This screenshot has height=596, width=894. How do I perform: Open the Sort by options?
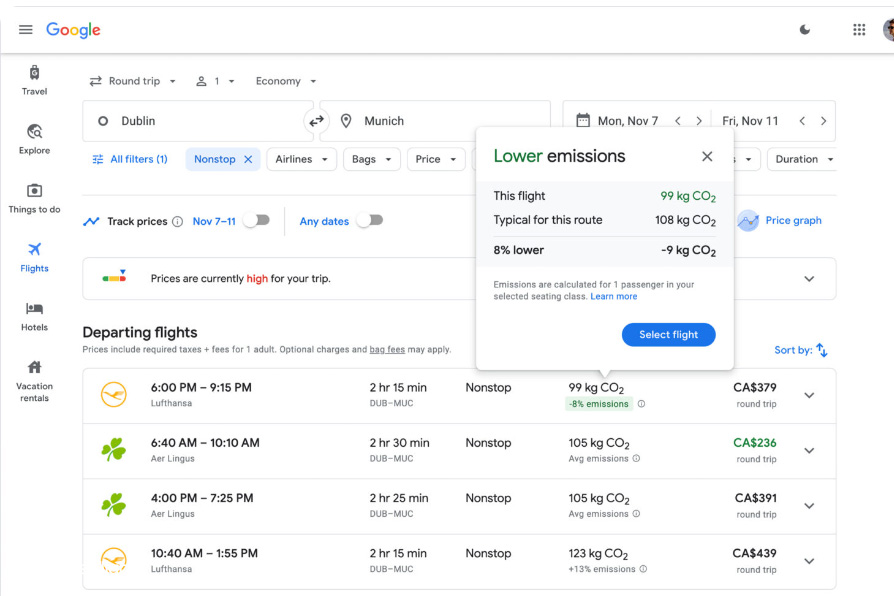[x=800, y=350]
